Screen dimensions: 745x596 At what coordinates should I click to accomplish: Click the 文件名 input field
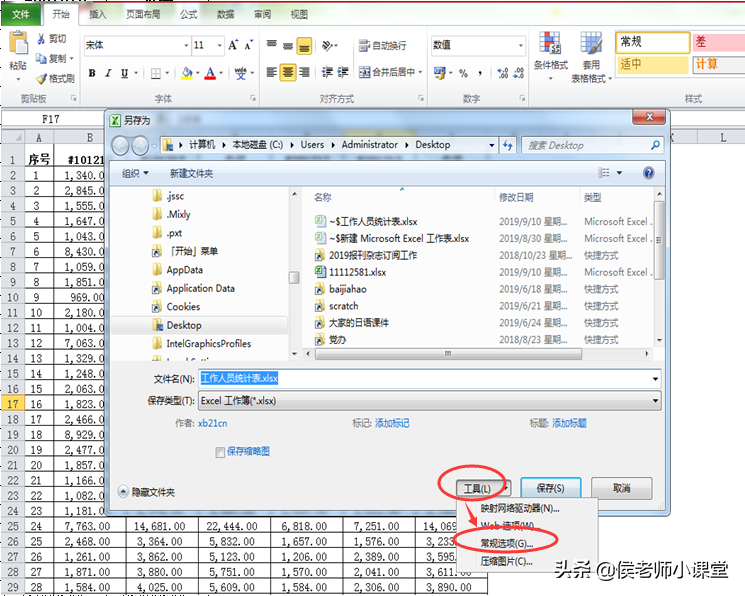click(430, 379)
